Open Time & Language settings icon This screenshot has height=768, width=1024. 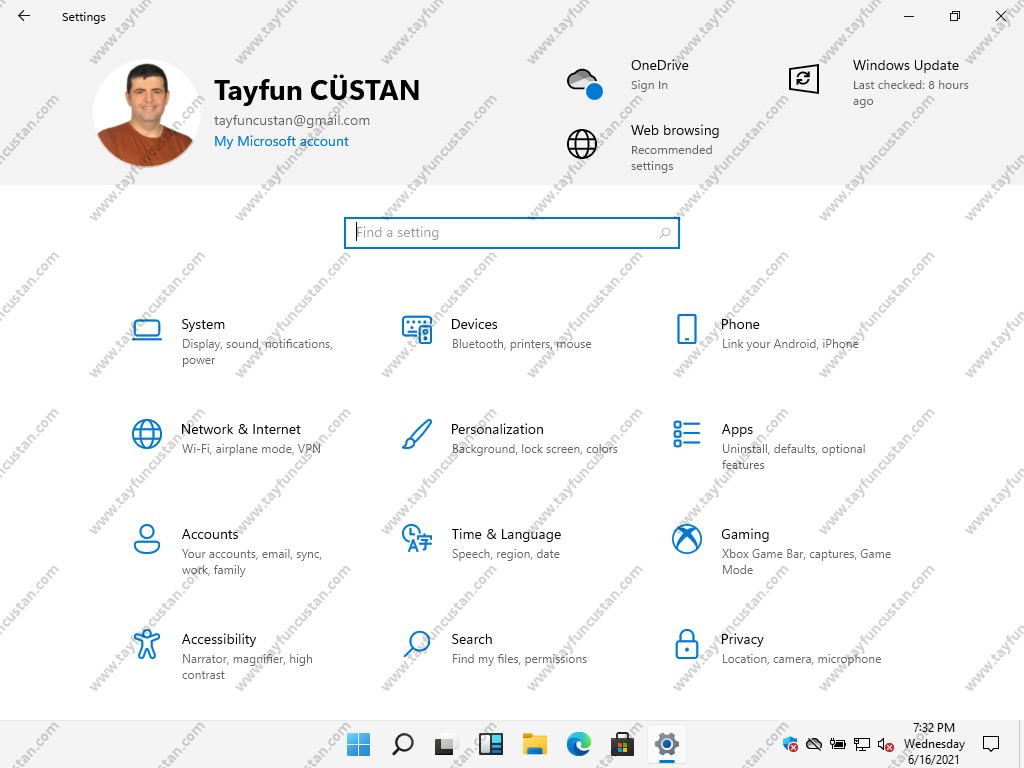(417, 538)
